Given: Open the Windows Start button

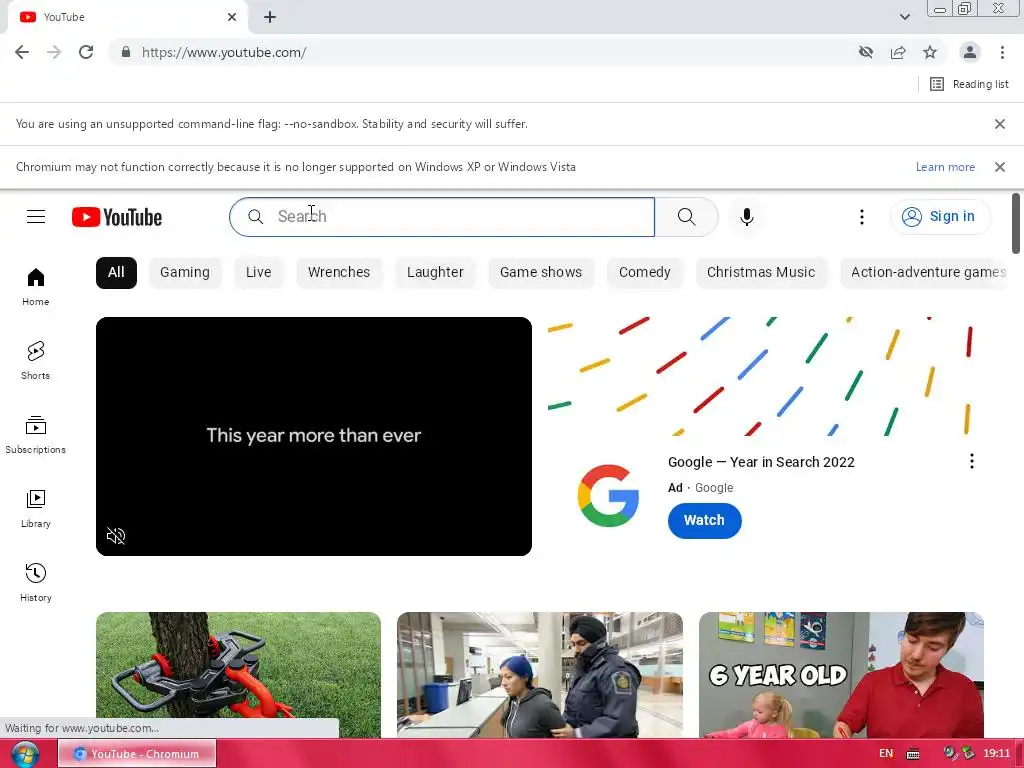Looking at the screenshot, I should (x=25, y=754).
